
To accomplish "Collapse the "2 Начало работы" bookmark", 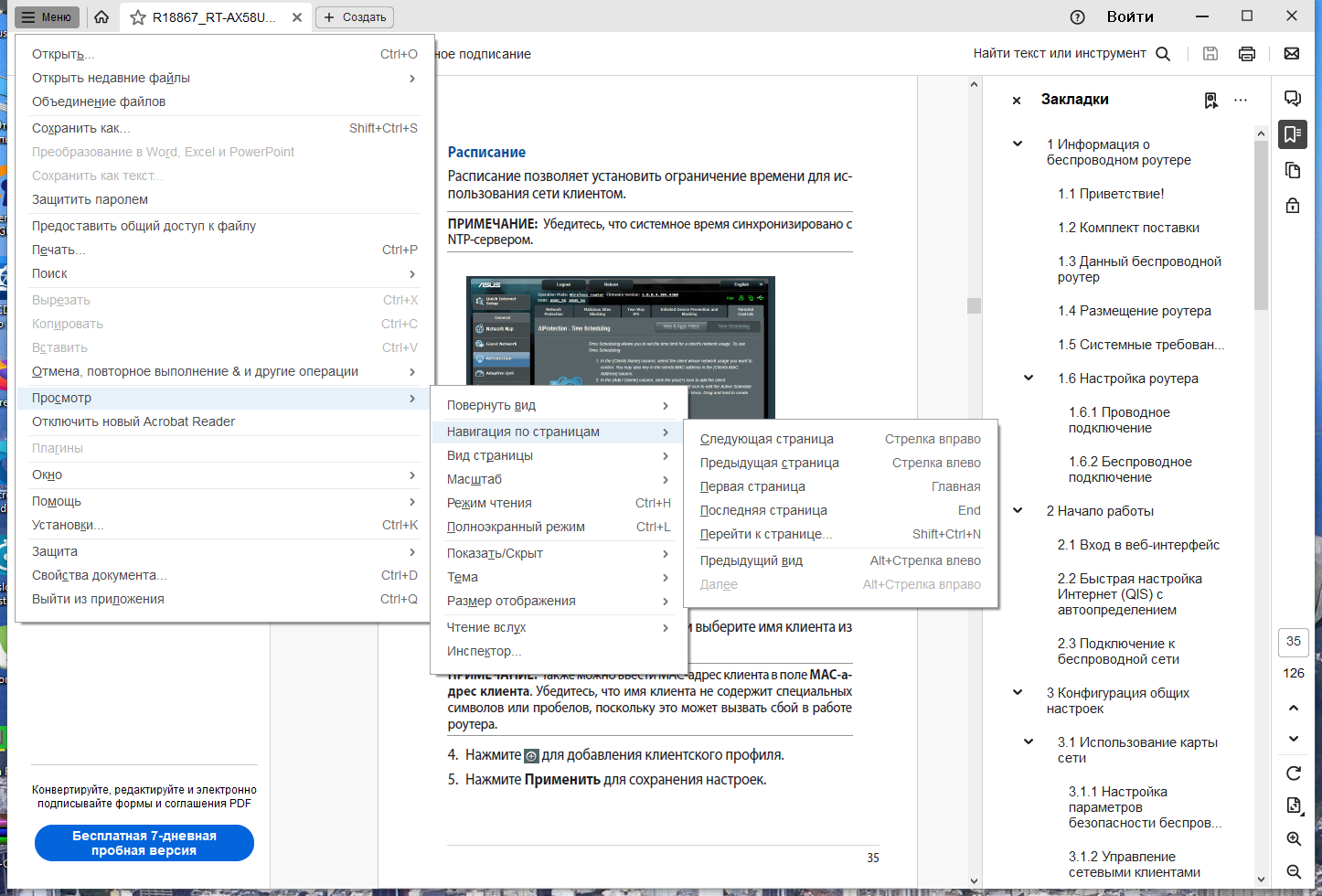I will pos(1018,510).
